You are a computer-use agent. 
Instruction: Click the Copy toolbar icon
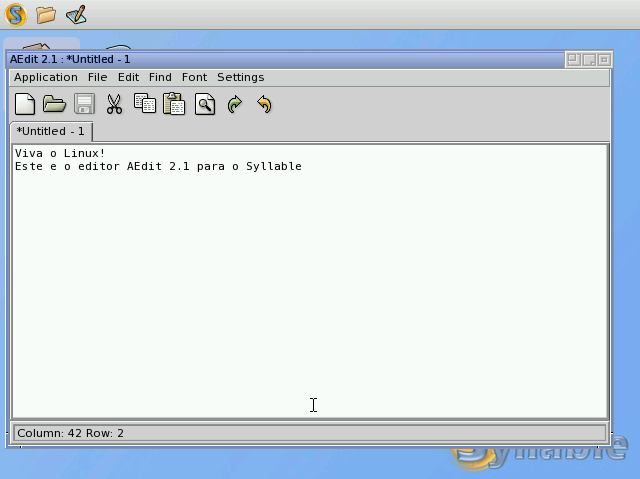coord(144,103)
